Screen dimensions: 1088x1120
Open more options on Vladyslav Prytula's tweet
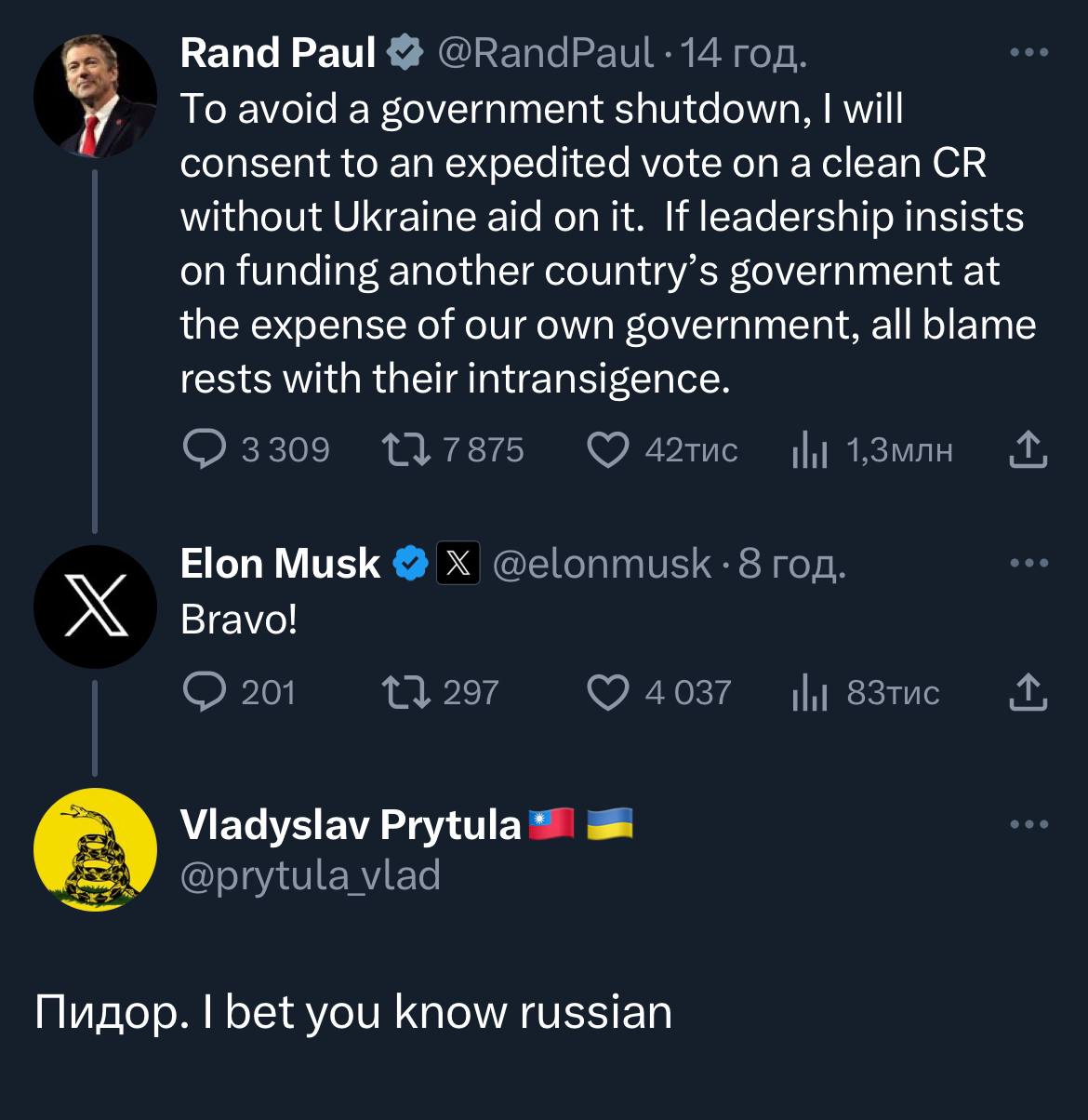tap(1029, 824)
